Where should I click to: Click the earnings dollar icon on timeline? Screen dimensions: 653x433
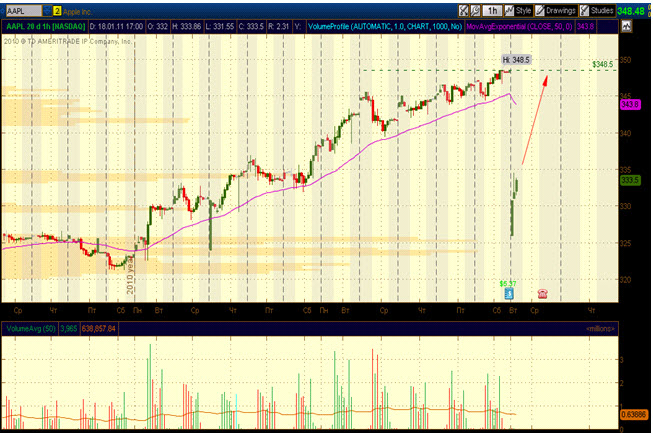click(x=509, y=294)
